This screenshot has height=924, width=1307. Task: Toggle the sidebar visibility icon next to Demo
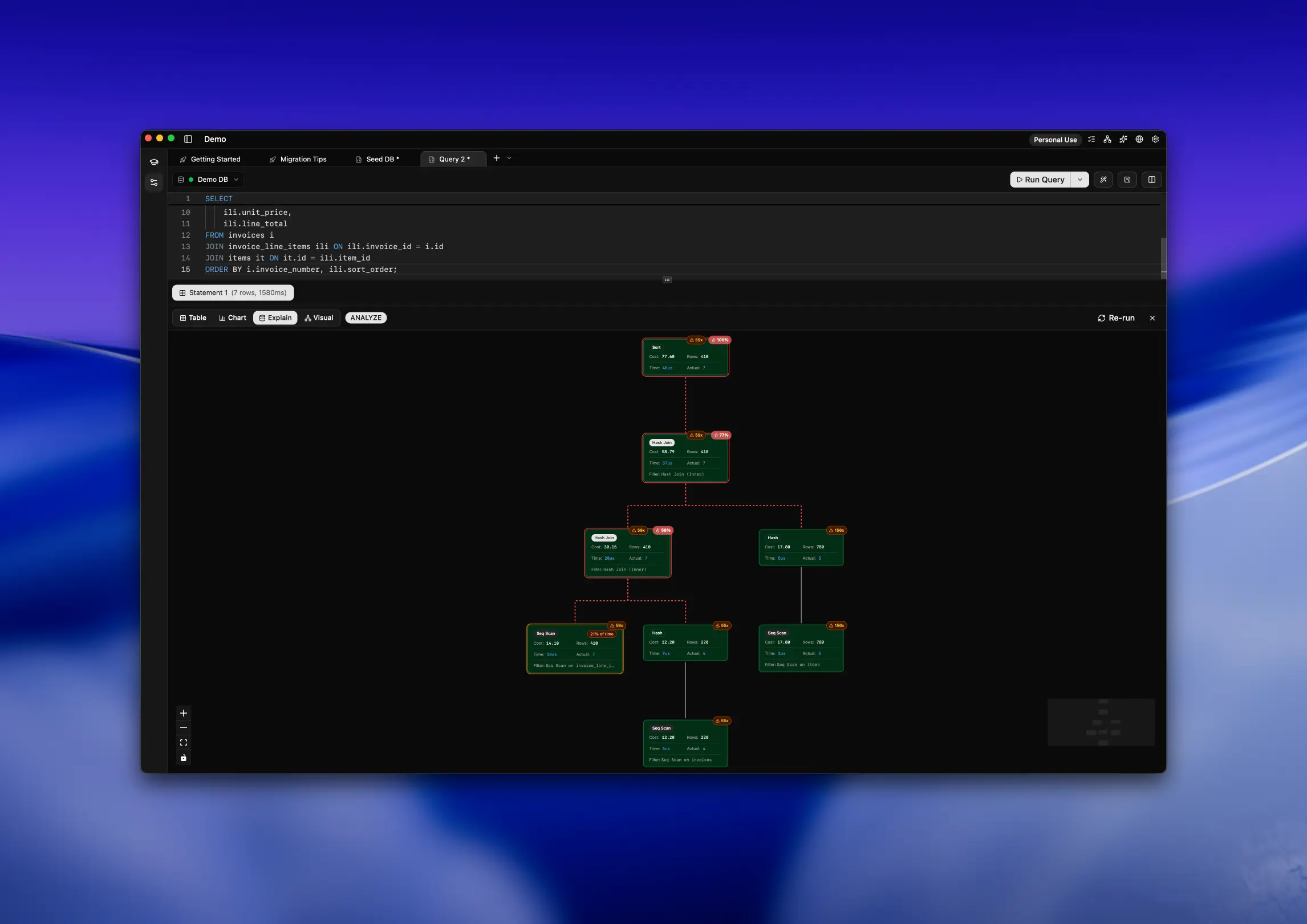tap(188, 139)
